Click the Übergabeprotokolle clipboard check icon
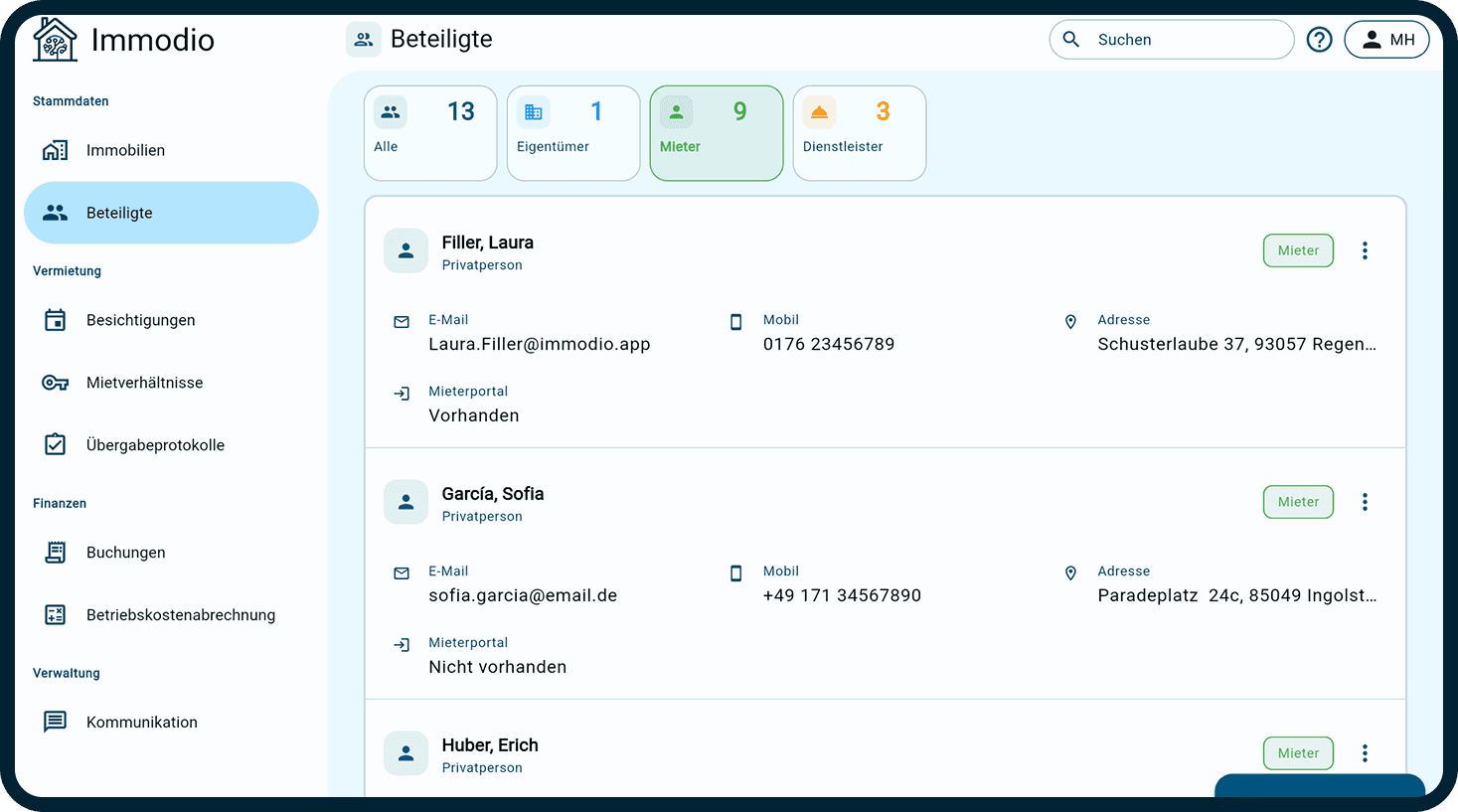This screenshot has width=1458, height=812. tap(55, 444)
